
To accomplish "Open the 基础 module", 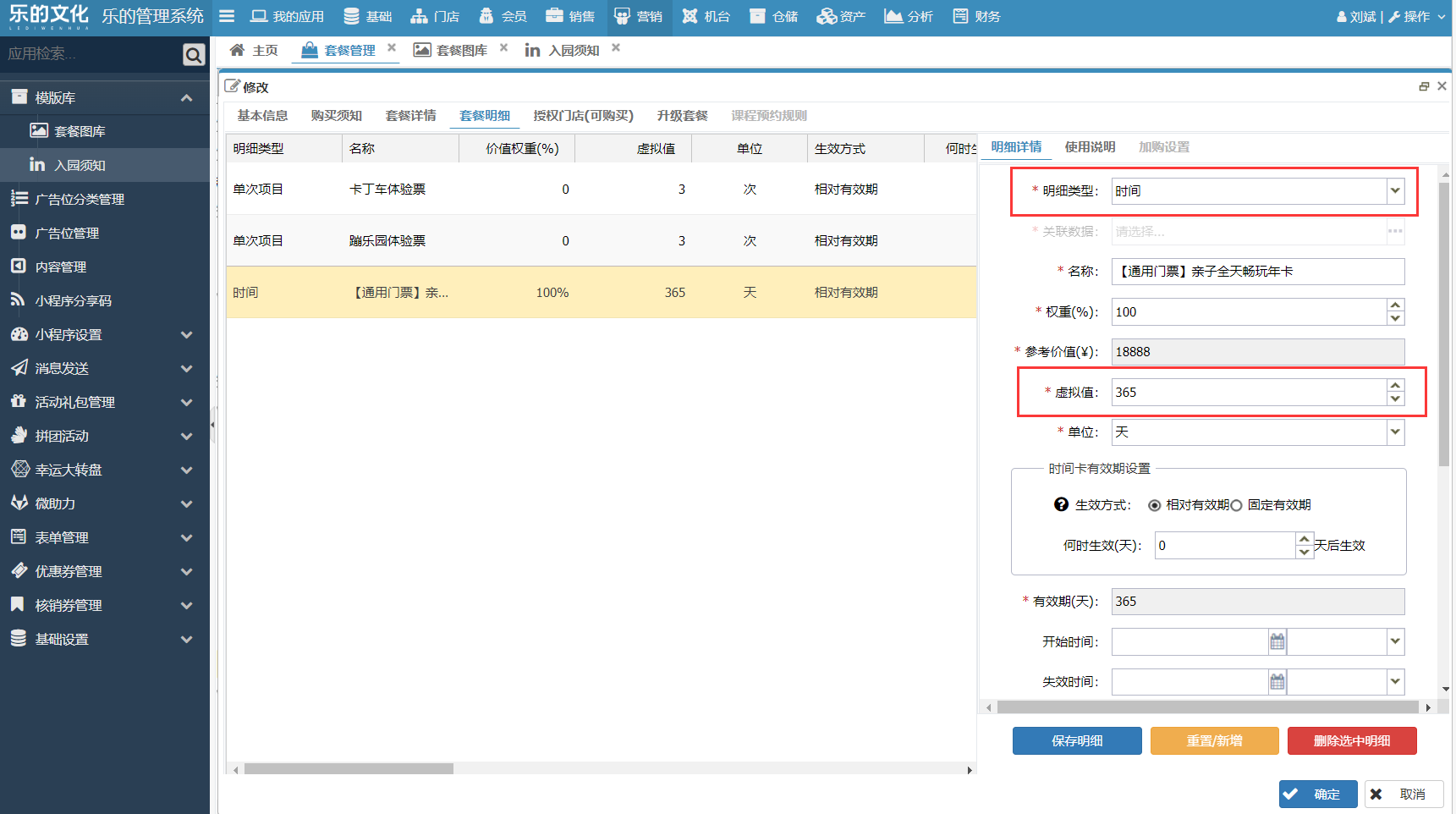I will [x=368, y=16].
